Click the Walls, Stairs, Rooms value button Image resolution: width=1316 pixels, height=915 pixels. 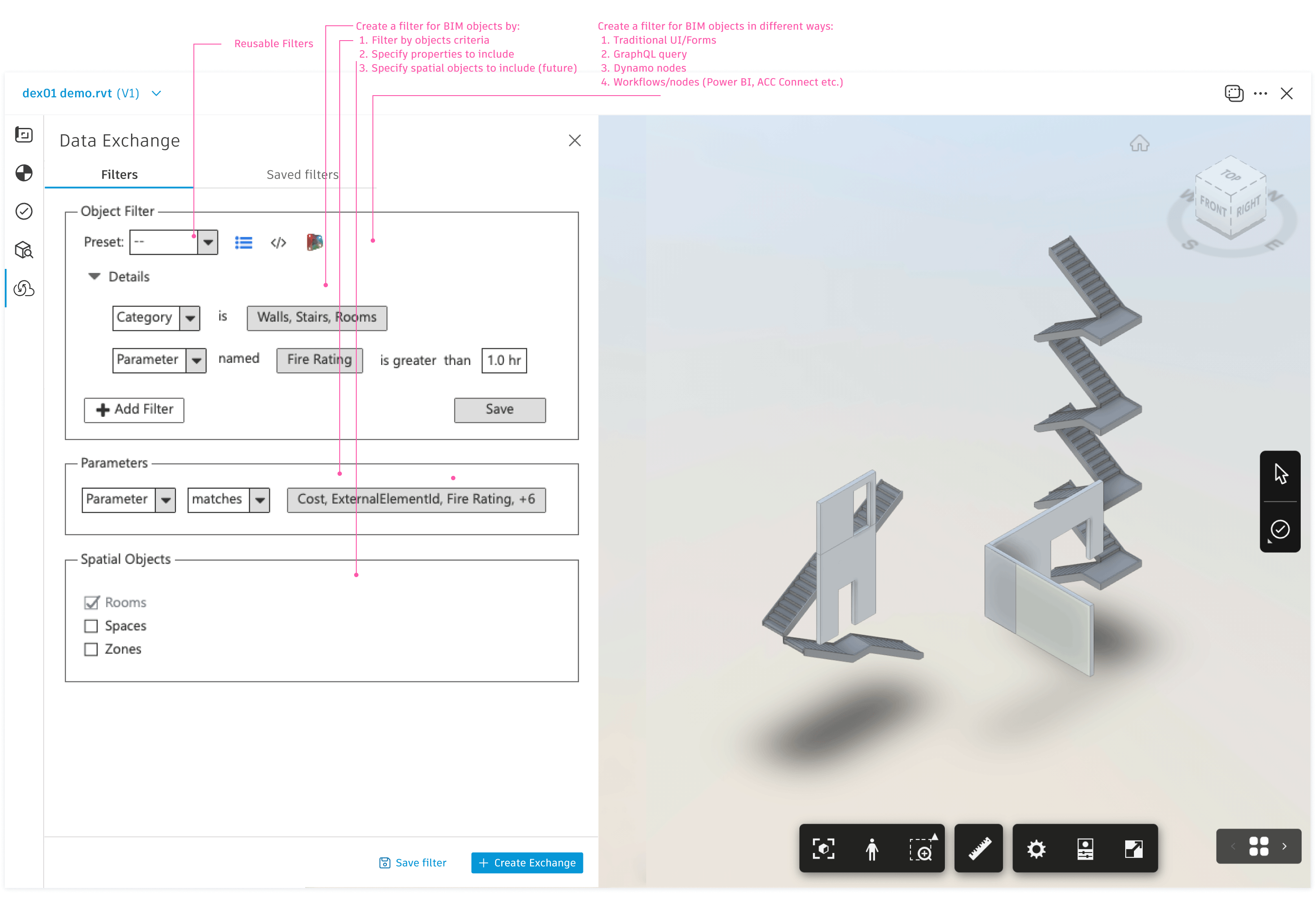tap(317, 318)
